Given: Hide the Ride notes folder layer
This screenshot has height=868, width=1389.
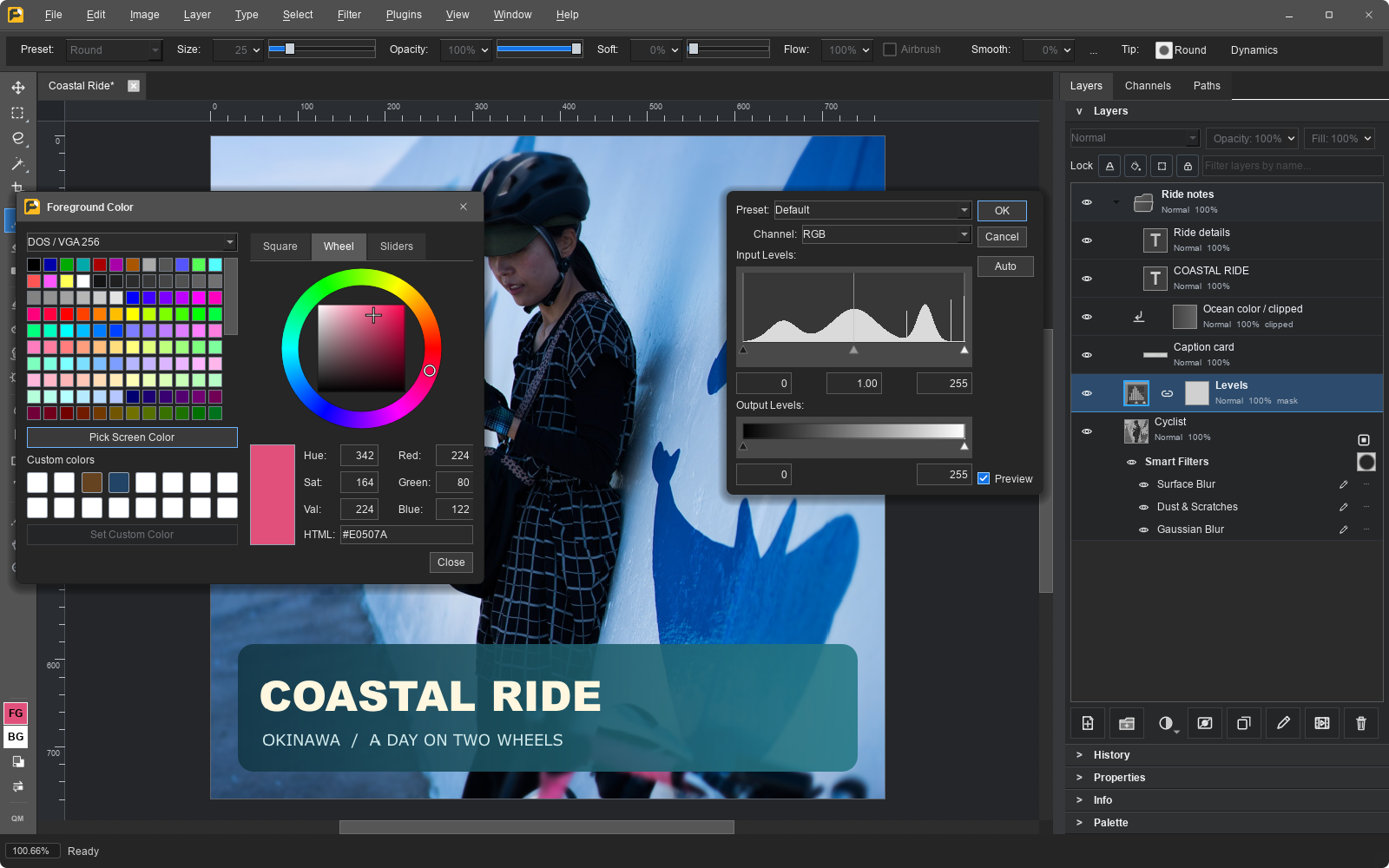Looking at the screenshot, I should (1087, 202).
